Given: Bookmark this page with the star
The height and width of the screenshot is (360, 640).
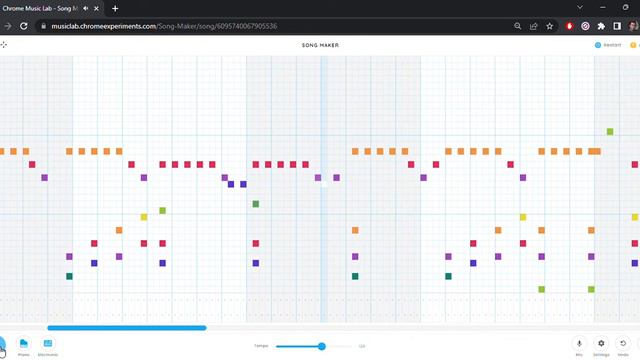Looking at the screenshot, I should (549, 26).
